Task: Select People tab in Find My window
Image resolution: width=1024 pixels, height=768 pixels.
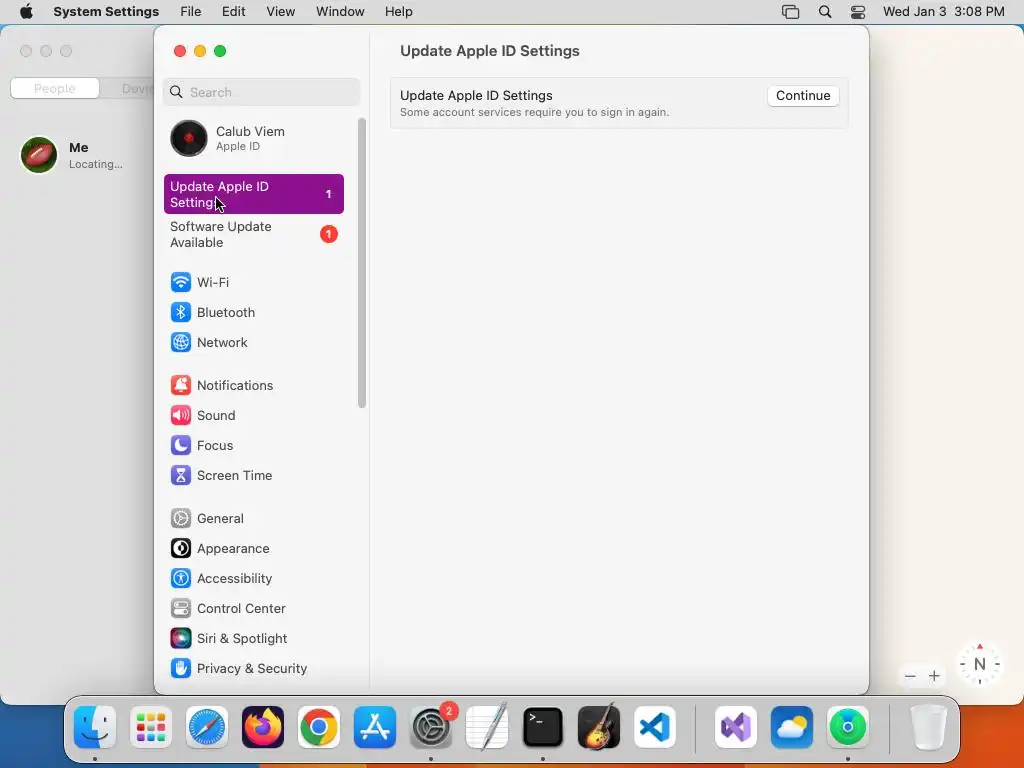Action: pyautogui.click(x=55, y=88)
